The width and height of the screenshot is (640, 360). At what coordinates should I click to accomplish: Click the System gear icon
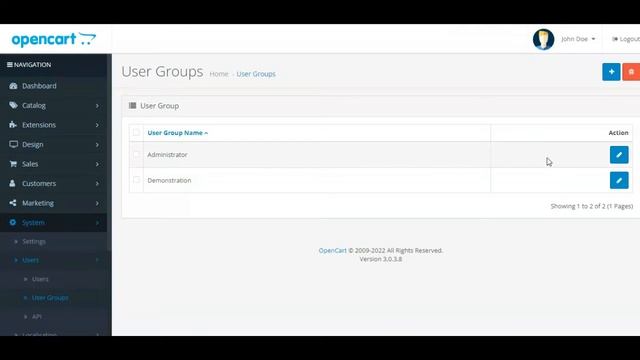pyautogui.click(x=13, y=222)
